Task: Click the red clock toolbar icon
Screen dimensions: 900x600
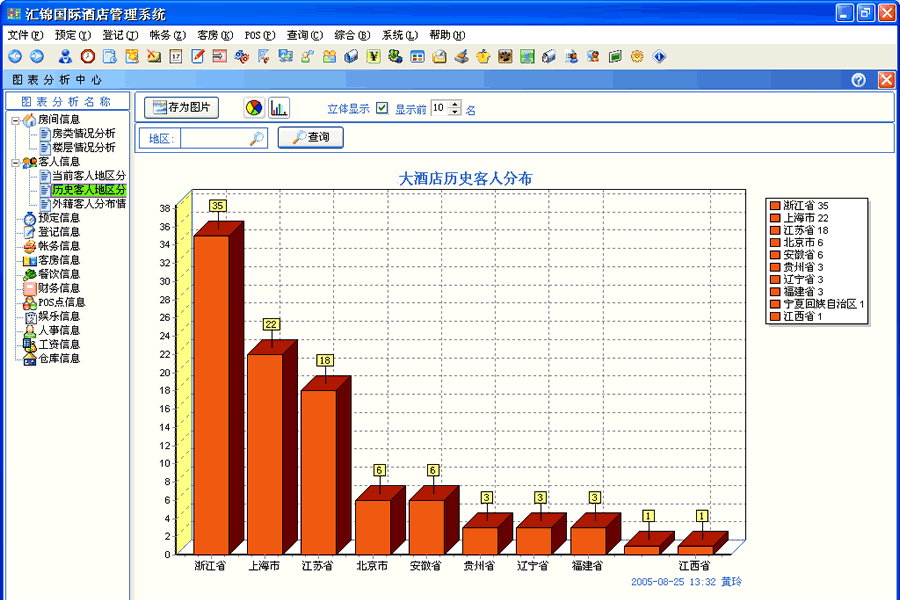Action: (x=88, y=56)
